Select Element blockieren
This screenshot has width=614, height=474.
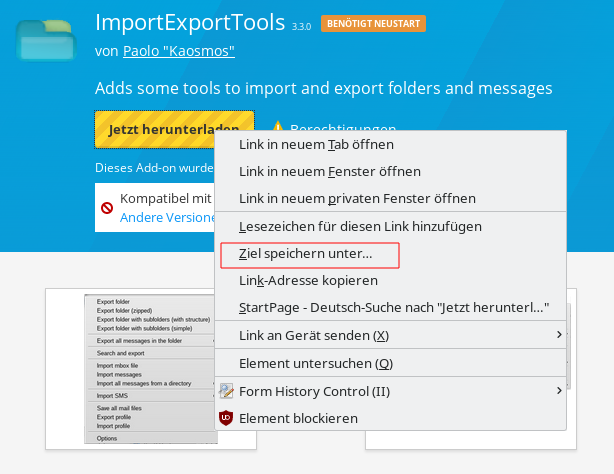[298, 418]
